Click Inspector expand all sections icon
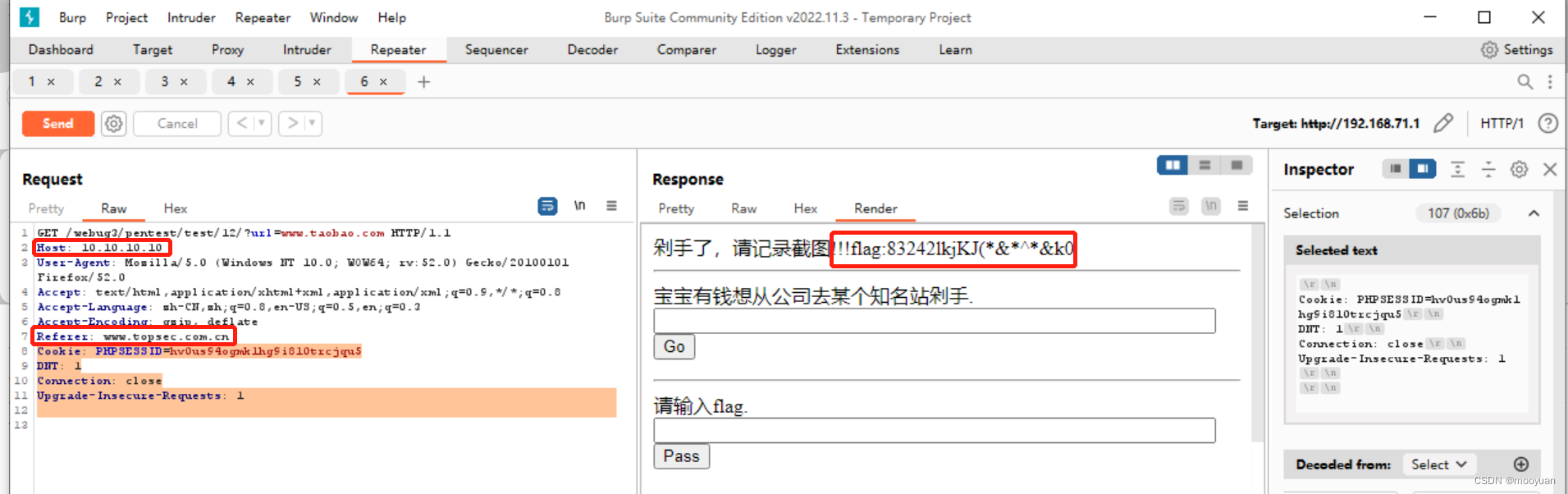 [1457, 169]
